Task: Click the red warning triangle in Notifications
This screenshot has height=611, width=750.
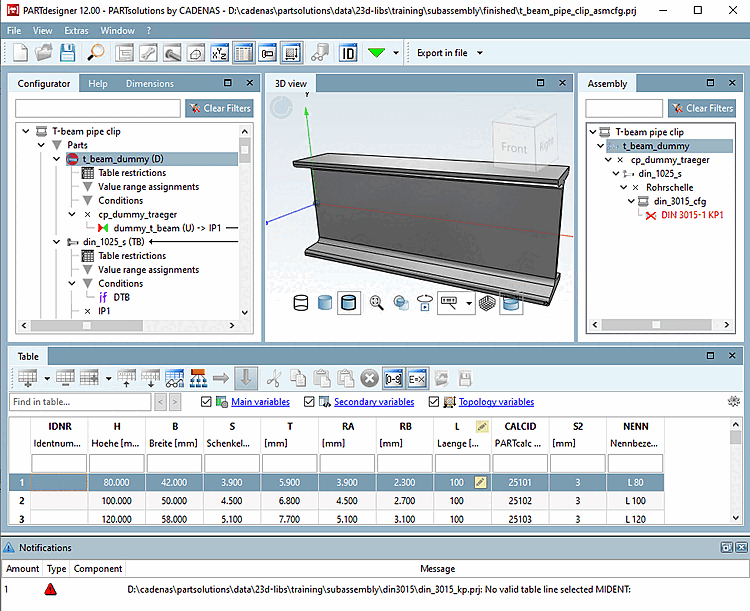Action: click(x=50, y=590)
